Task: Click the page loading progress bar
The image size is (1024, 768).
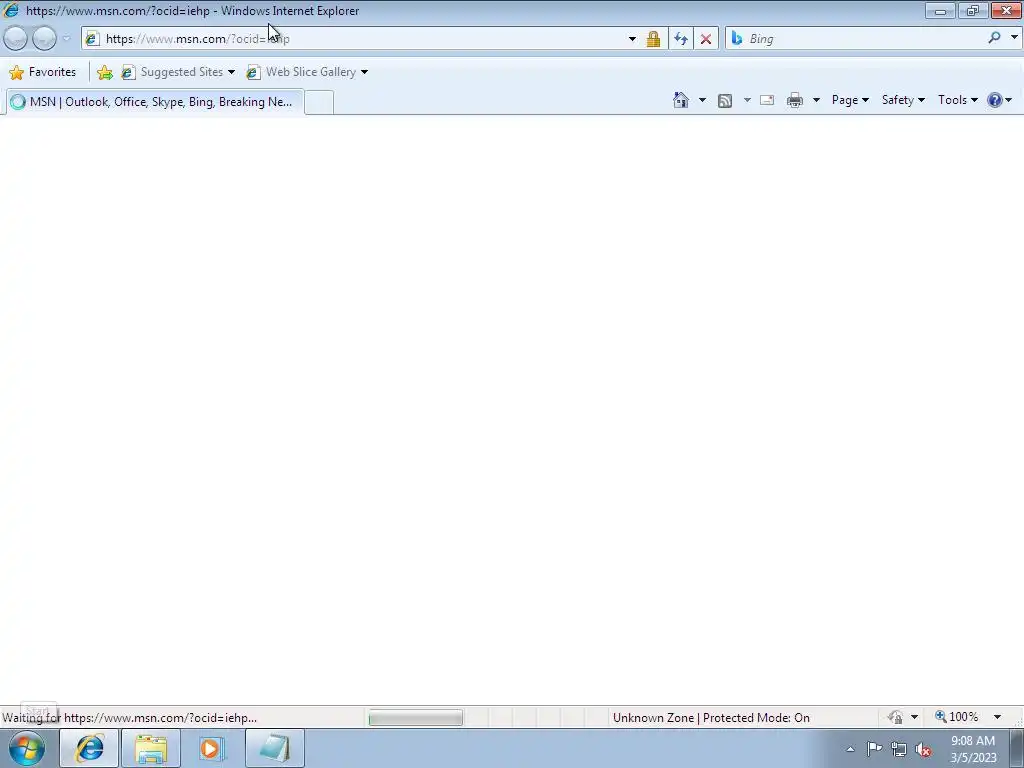Action: click(415, 718)
